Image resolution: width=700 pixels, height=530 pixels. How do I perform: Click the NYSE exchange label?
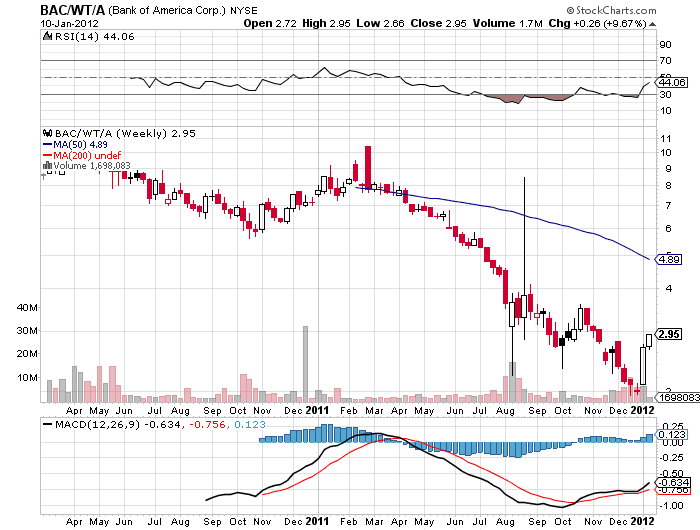pyautogui.click(x=244, y=10)
